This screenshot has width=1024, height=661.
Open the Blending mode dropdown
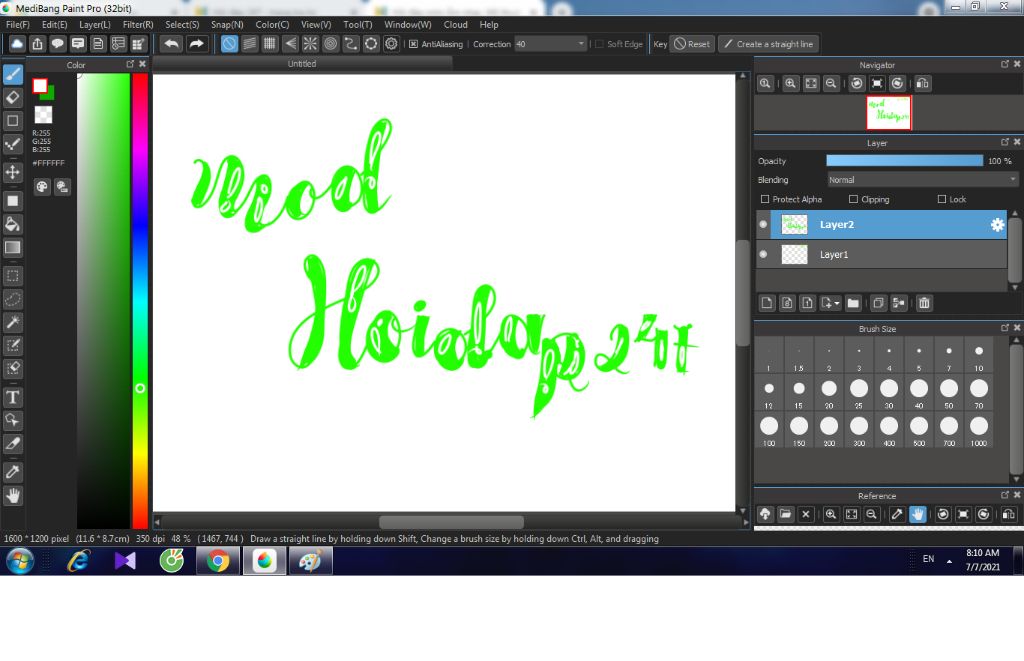(x=922, y=180)
